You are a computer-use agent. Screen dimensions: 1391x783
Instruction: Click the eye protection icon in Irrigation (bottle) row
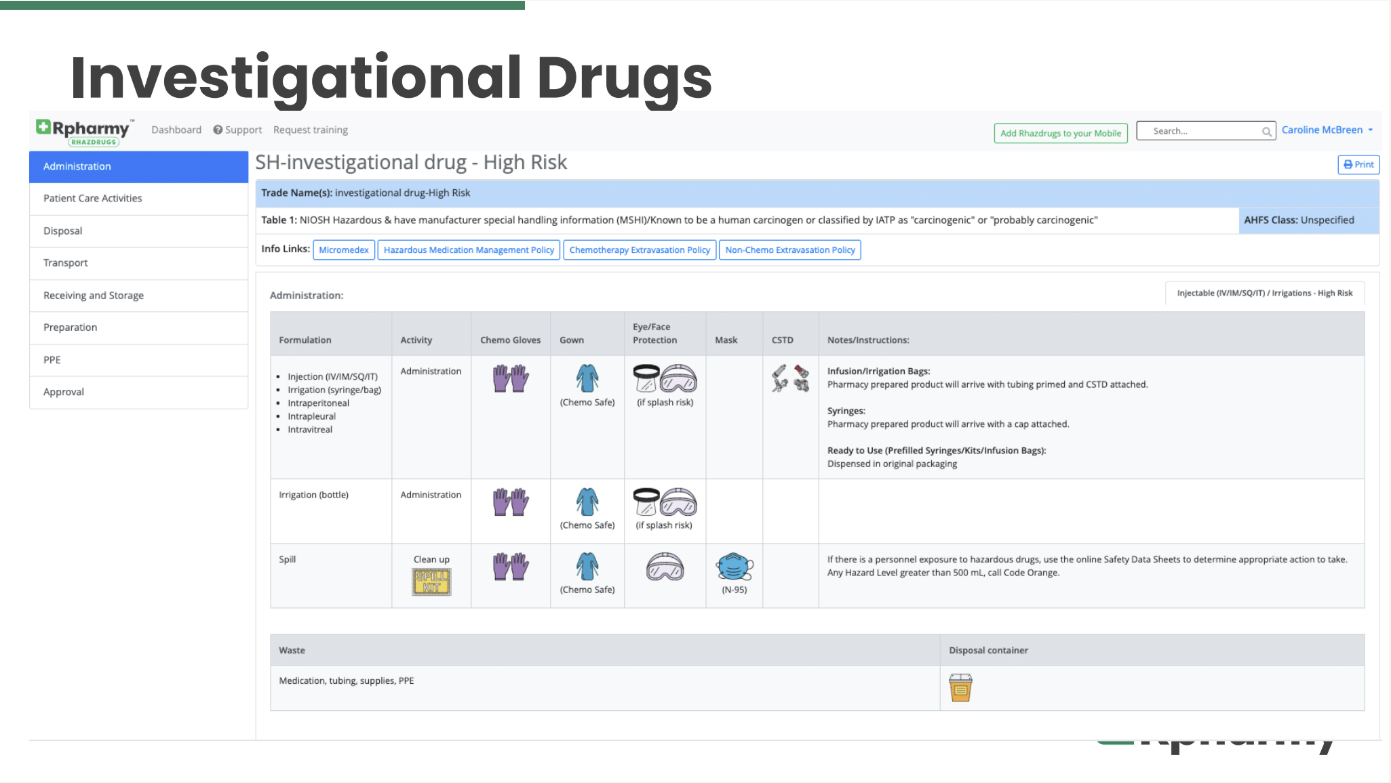tap(665, 502)
